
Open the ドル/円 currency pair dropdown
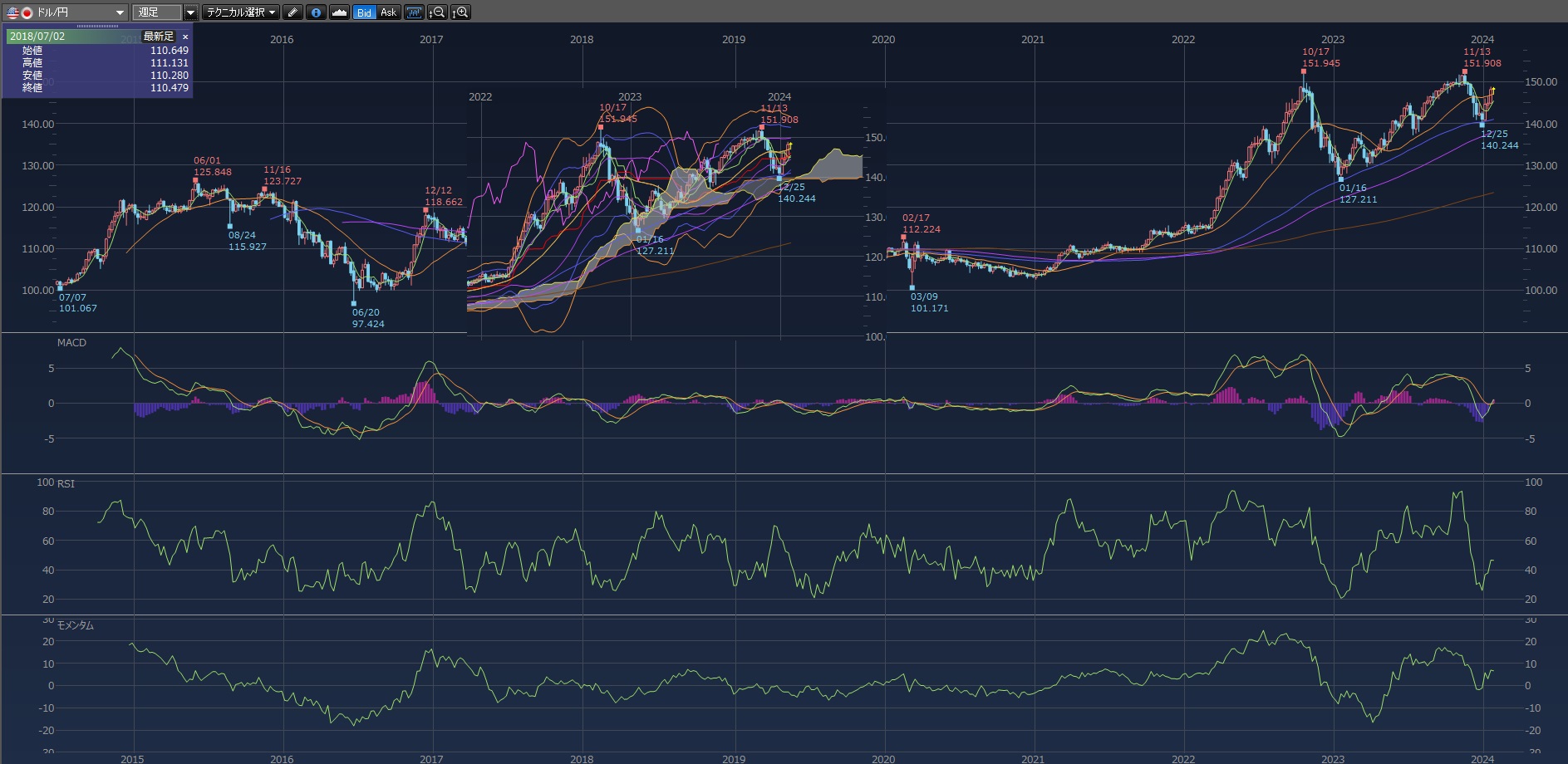[x=120, y=12]
